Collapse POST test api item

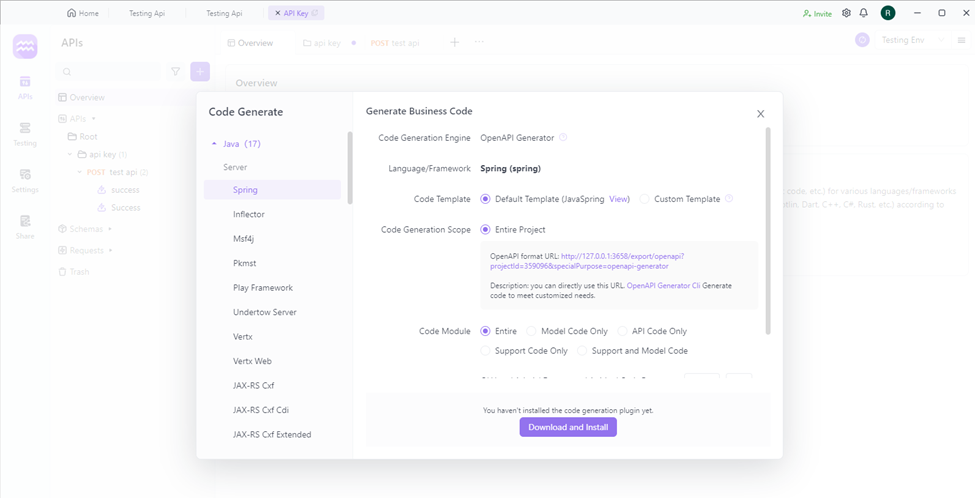[80, 172]
